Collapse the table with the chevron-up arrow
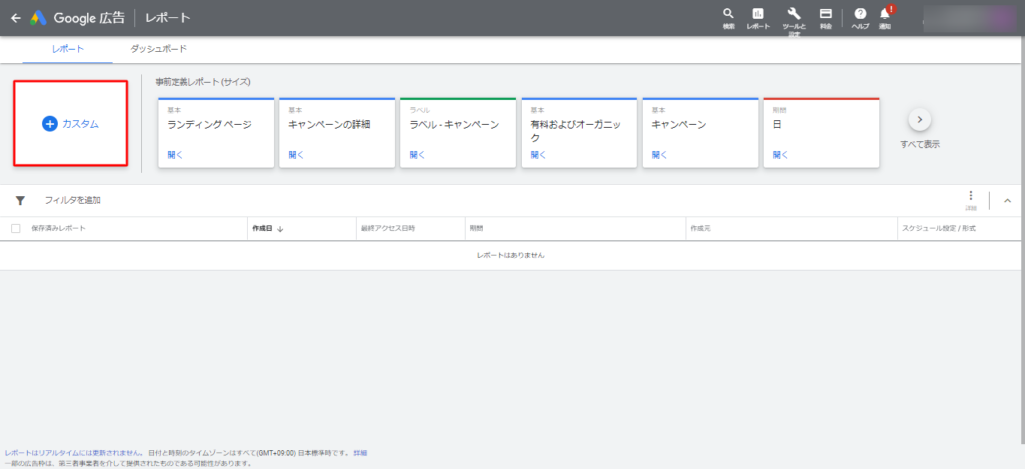This screenshot has width=1025, height=469. coord(1007,201)
